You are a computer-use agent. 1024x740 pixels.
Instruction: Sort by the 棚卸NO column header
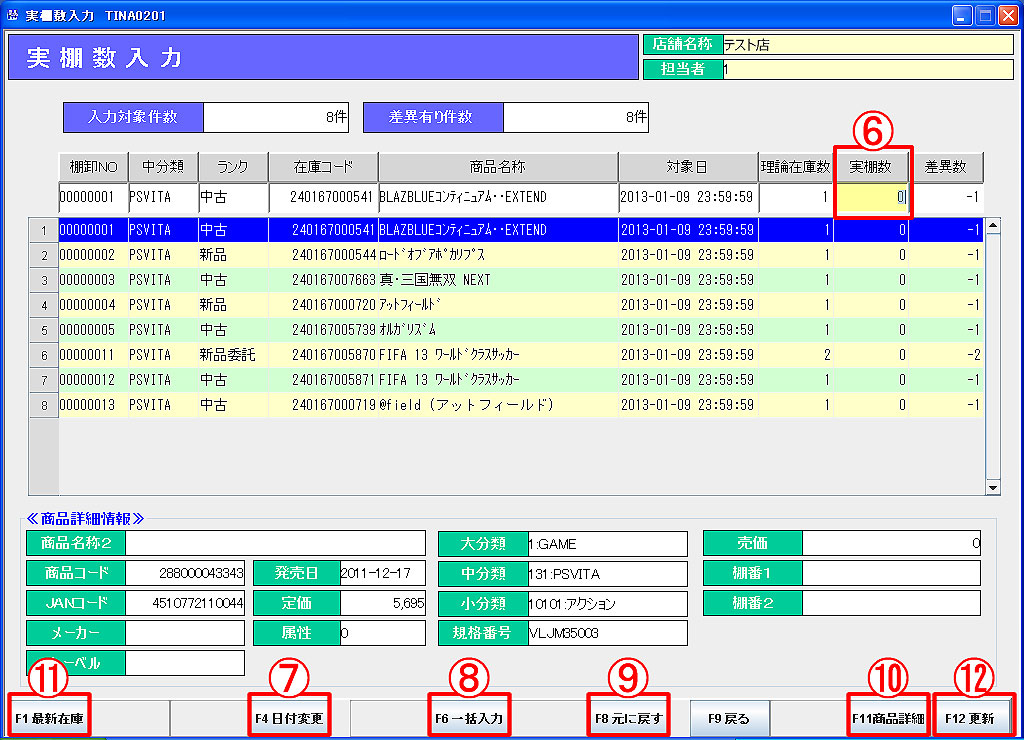point(93,167)
